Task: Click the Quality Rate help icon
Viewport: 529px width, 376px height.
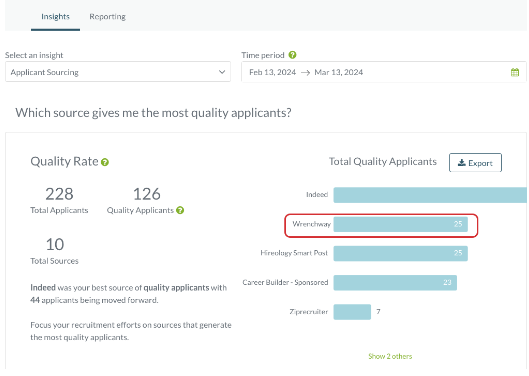Action: 105,162
